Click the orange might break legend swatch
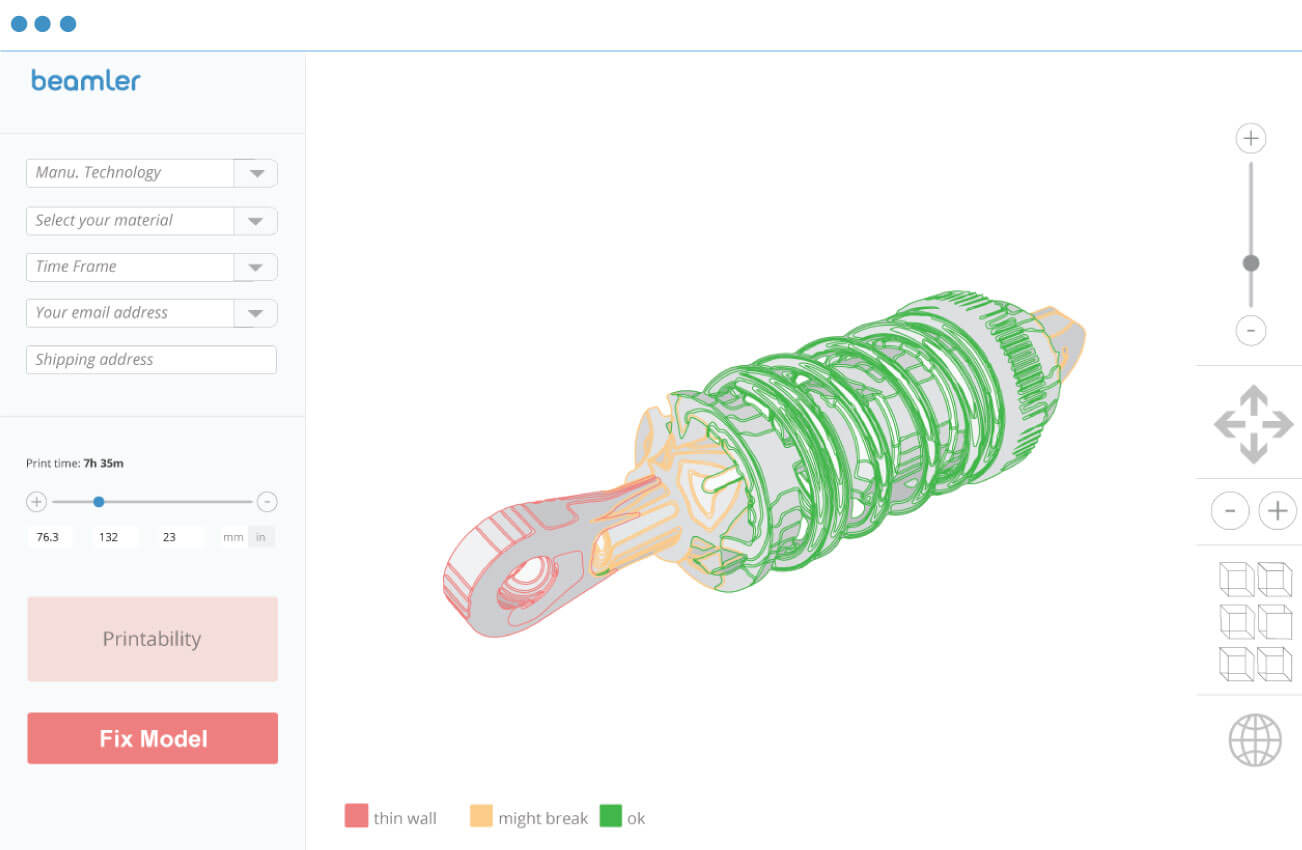 (x=481, y=815)
